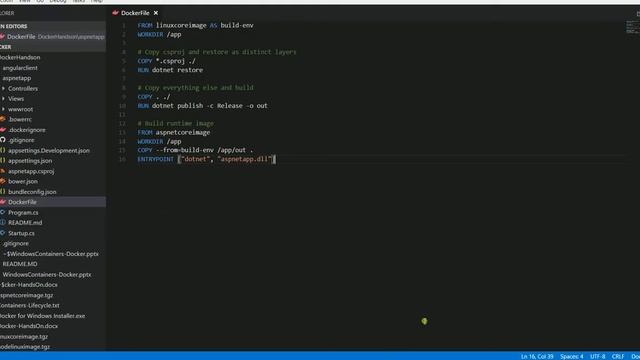The height and width of the screenshot is (360, 640).
Task: Click the braces icon beside appsettings.Development.json
Action: (x=2, y=150)
